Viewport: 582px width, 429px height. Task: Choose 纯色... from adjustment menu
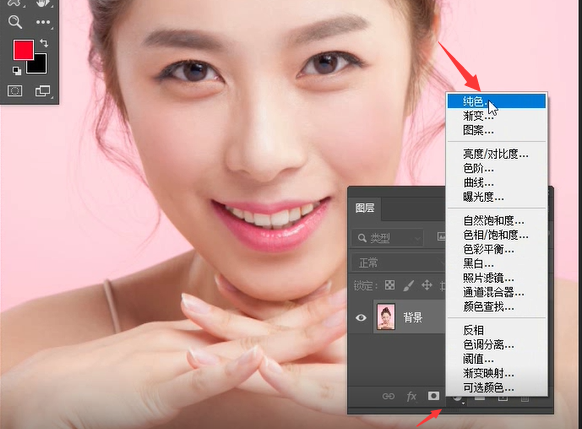pos(496,101)
